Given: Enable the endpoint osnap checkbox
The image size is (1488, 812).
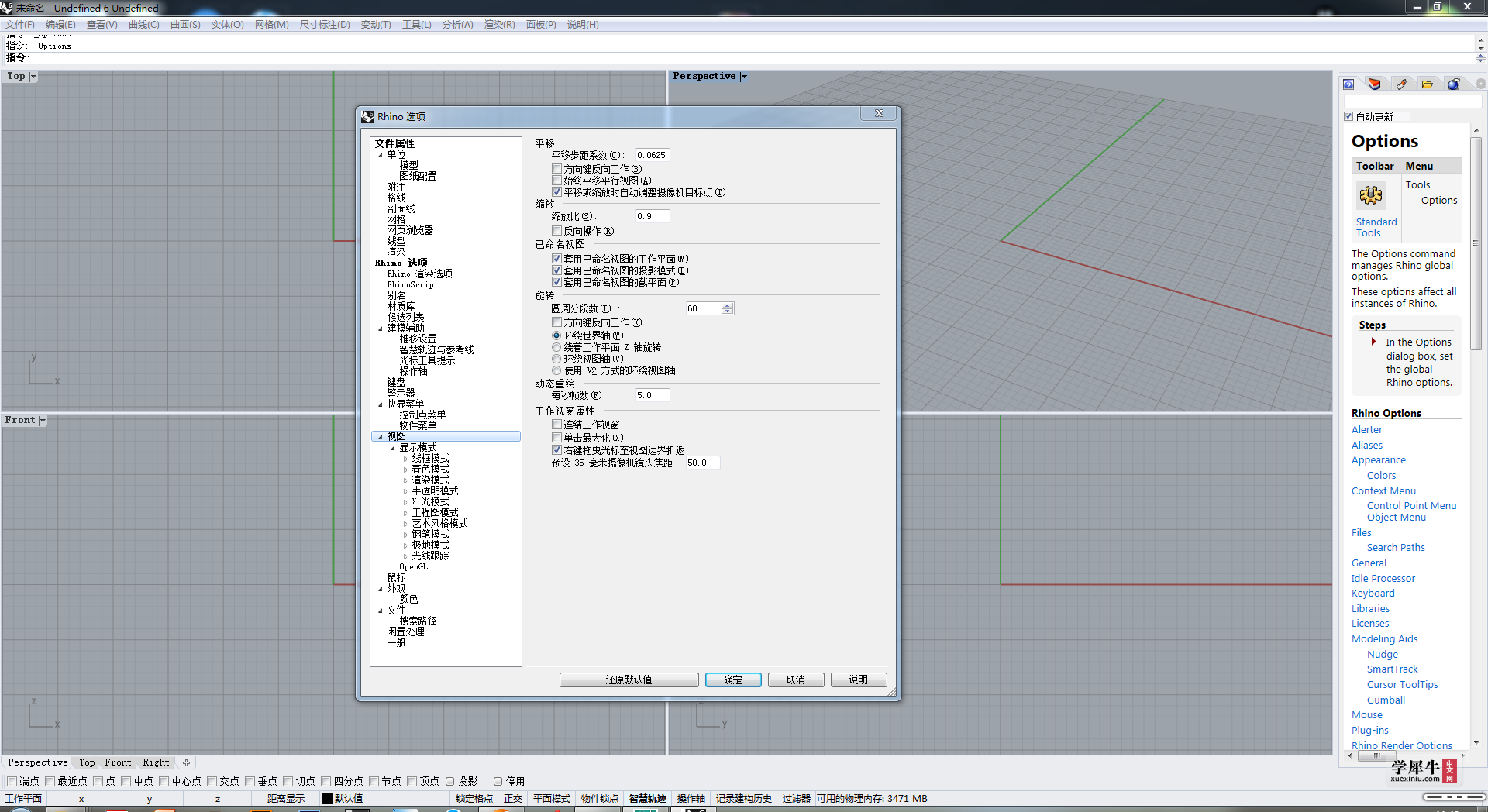Looking at the screenshot, I should (x=12, y=781).
